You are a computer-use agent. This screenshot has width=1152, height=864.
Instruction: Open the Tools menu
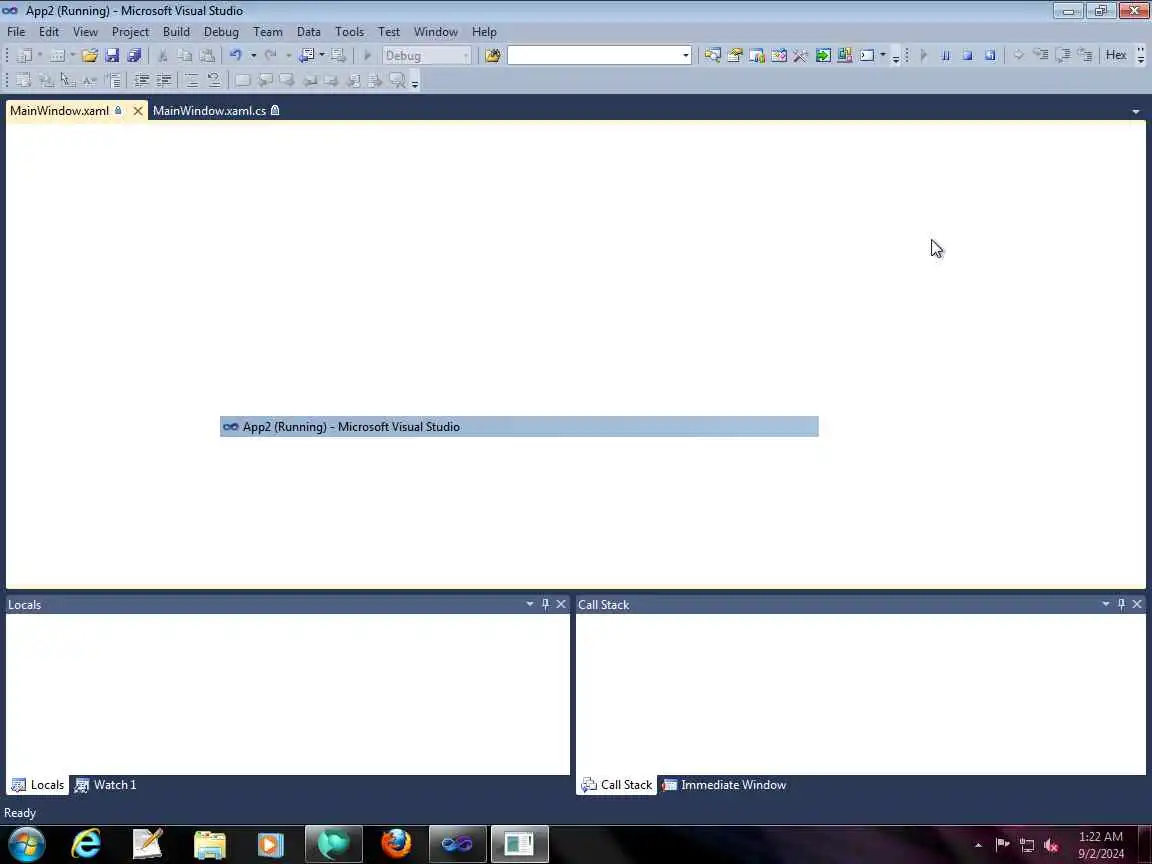coord(350,32)
